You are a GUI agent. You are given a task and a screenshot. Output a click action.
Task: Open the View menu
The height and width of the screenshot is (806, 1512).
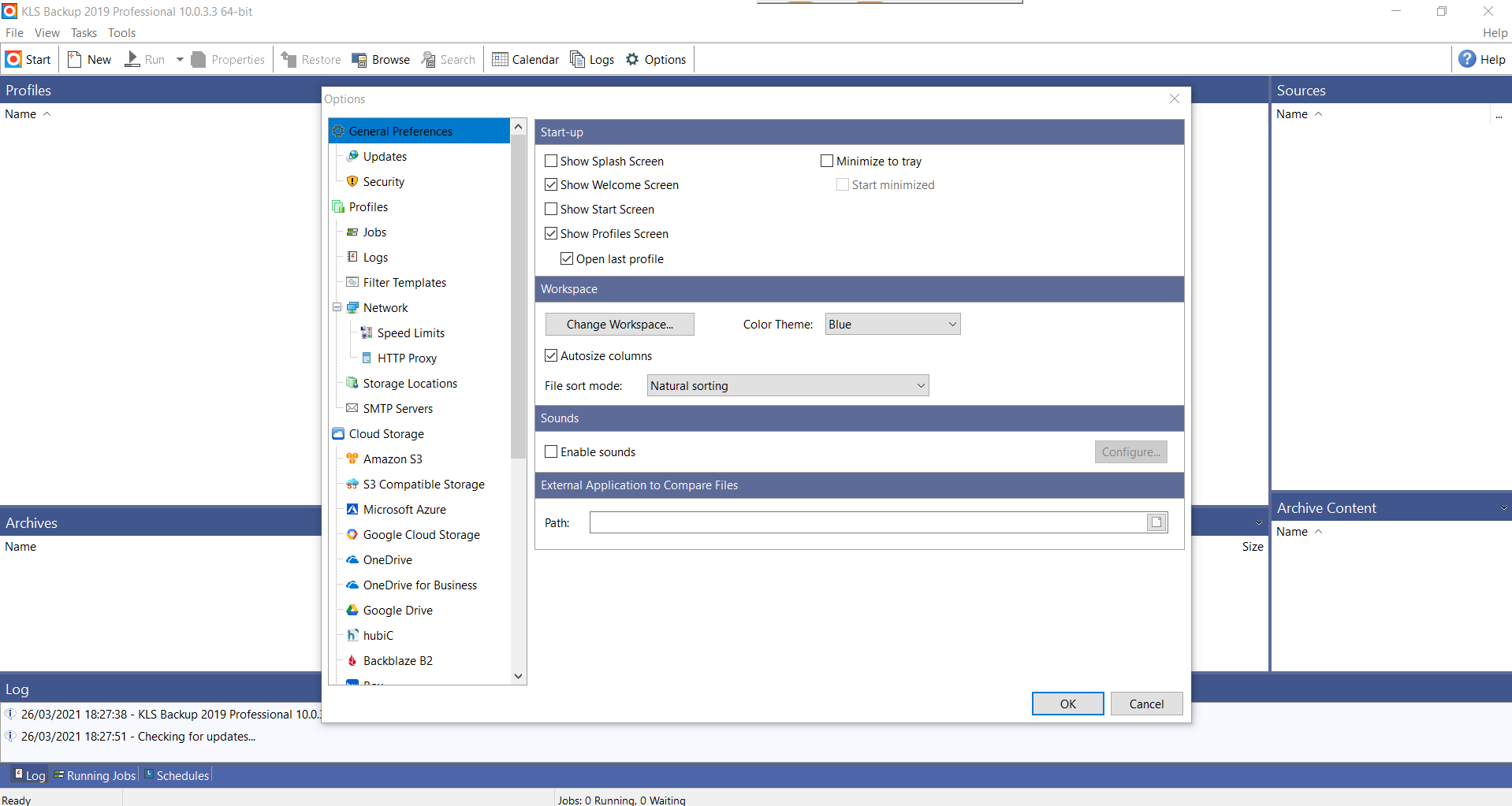[47, 32]
